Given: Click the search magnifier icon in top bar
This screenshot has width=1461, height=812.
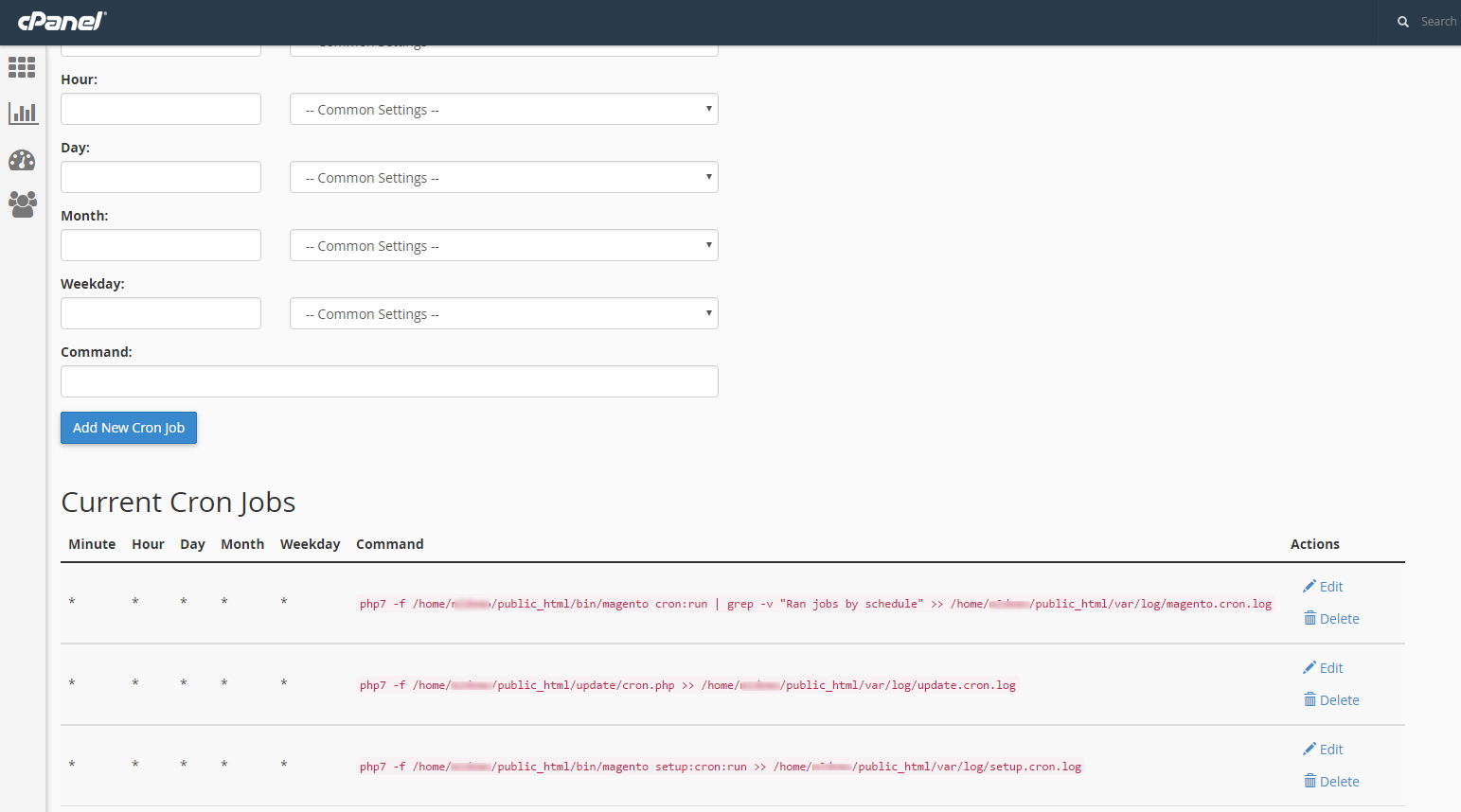Looking at the screenshot, I should (x=1403, y=21).
